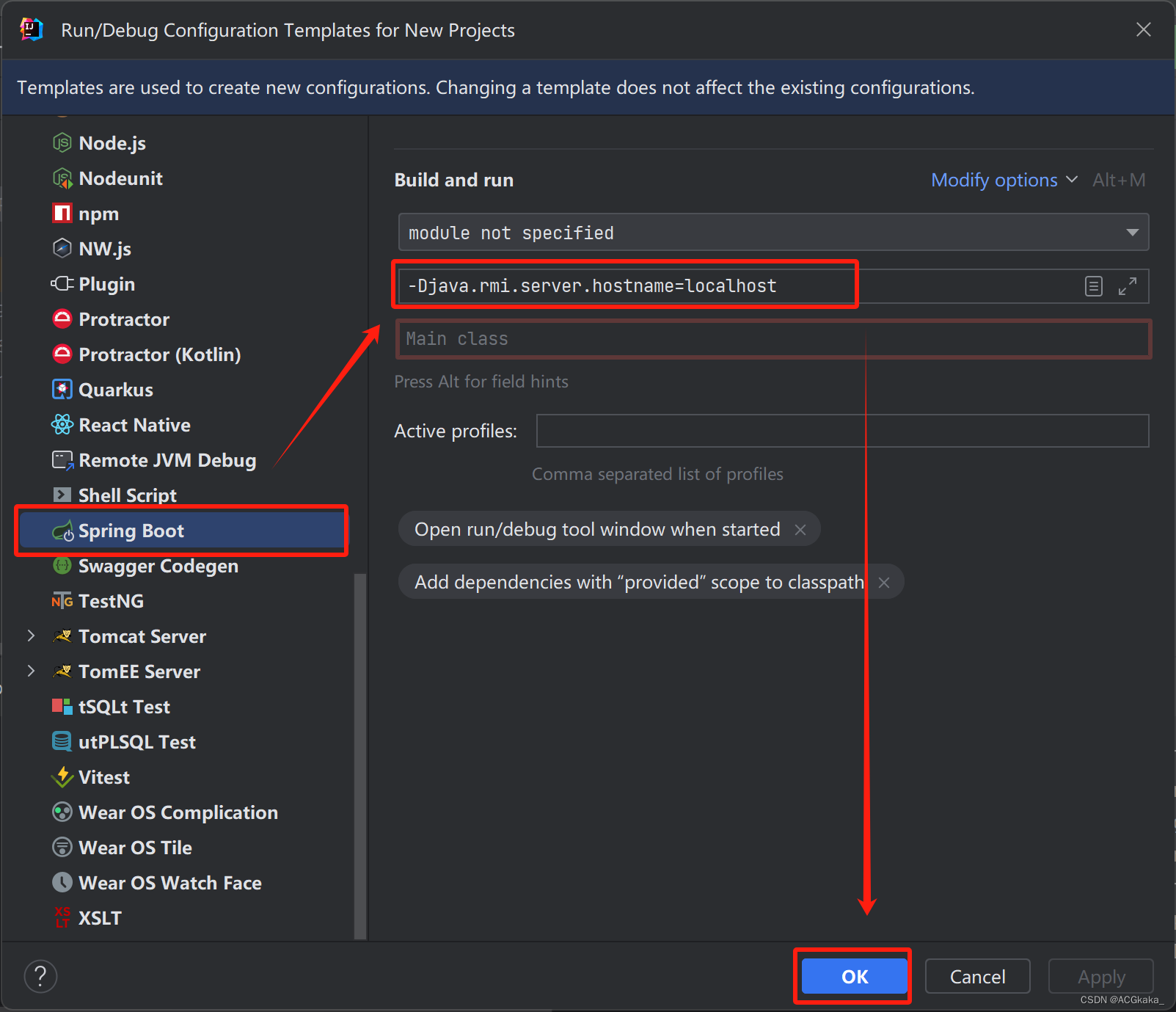This screenshot has width=1176, height=1012.
Task: Click the Wear OS Complication icon
Action: click(62, 812)
